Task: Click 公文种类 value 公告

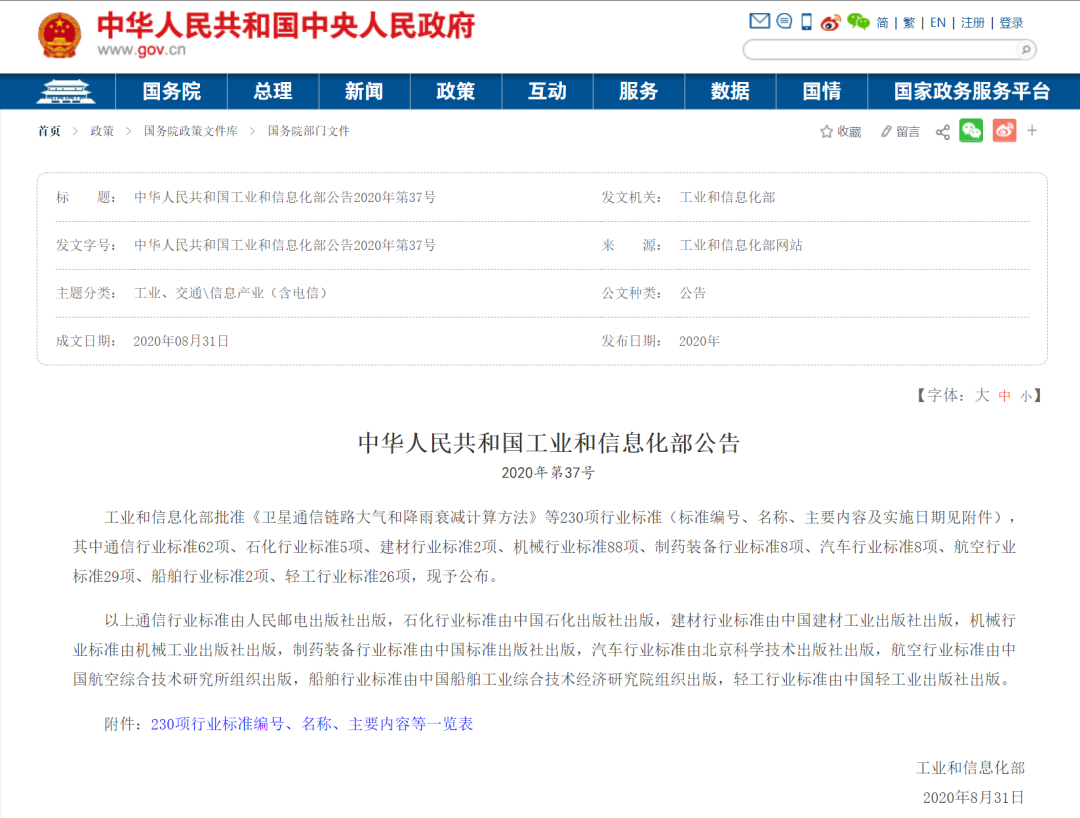Action: 693,293
